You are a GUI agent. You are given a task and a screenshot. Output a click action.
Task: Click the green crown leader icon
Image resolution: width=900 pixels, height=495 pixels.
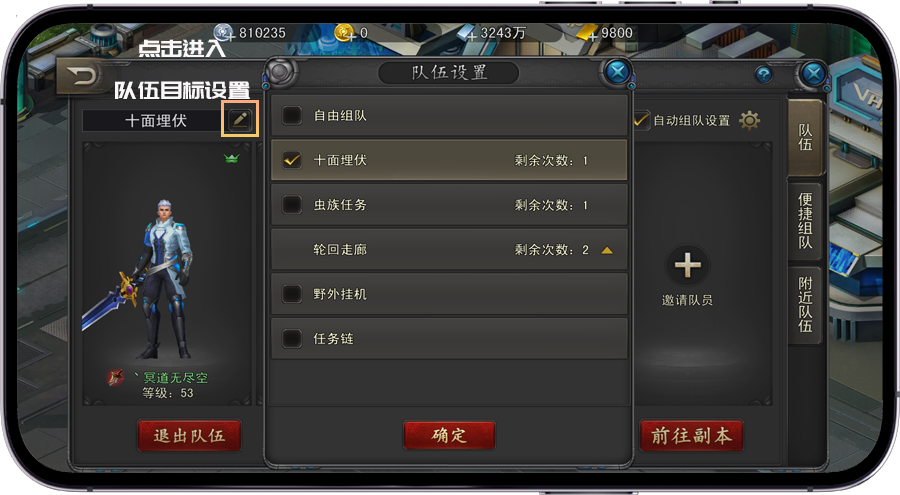pos(232,158)
